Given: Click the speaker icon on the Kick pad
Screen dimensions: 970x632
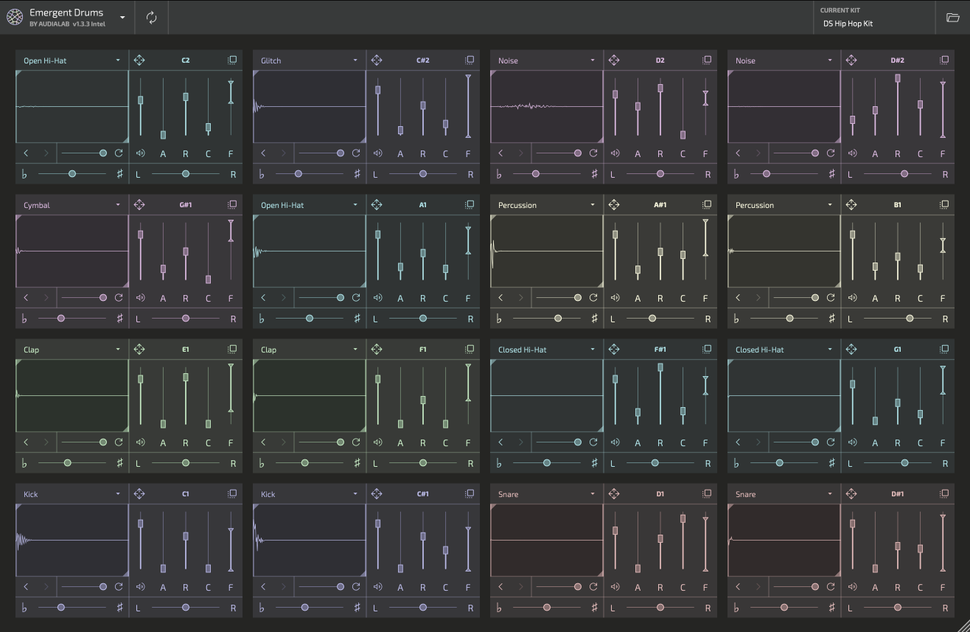Looking at the screenshot, I should pyautogui.click(x=140, y=587).
